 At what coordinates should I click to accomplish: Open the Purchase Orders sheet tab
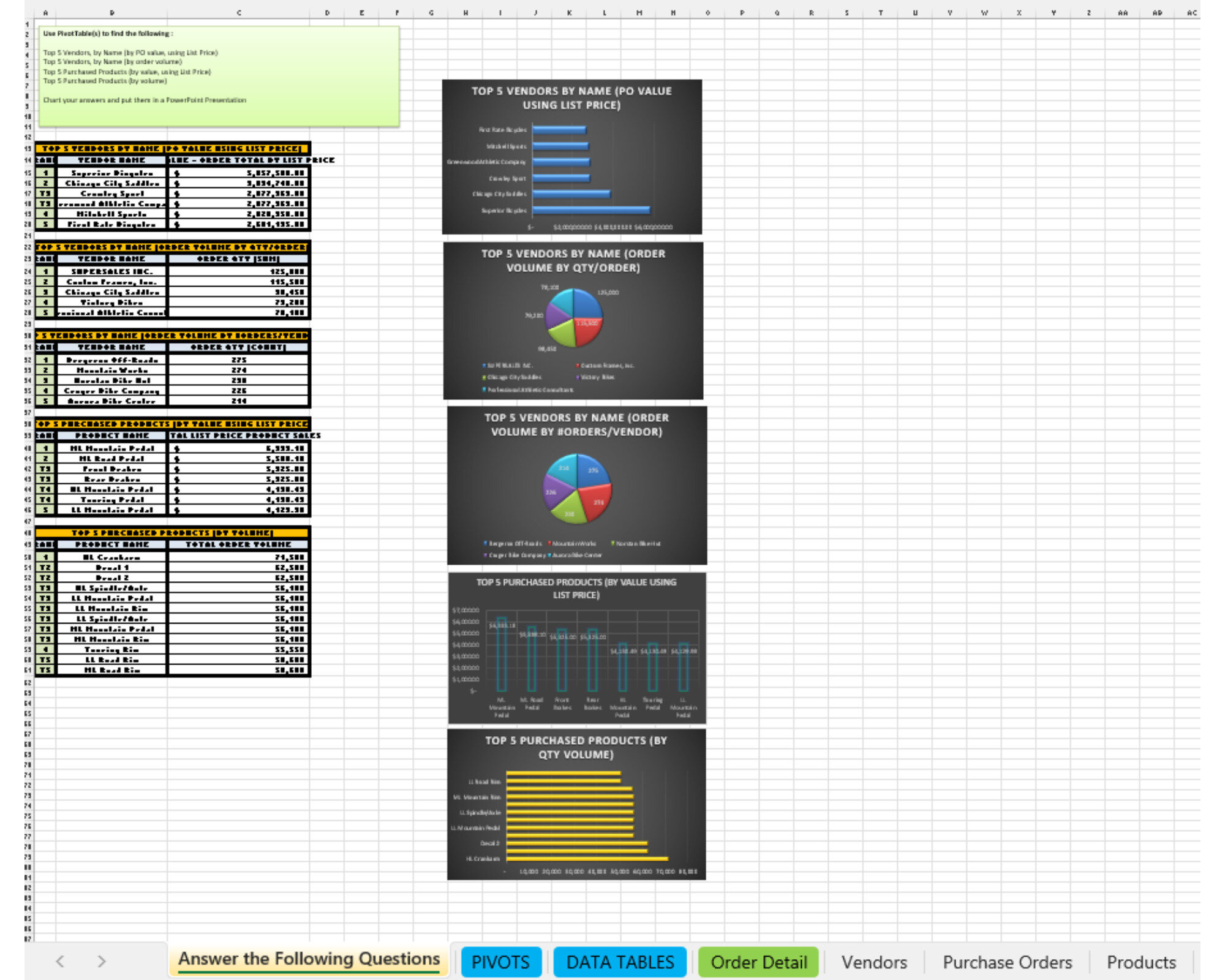1007,962
